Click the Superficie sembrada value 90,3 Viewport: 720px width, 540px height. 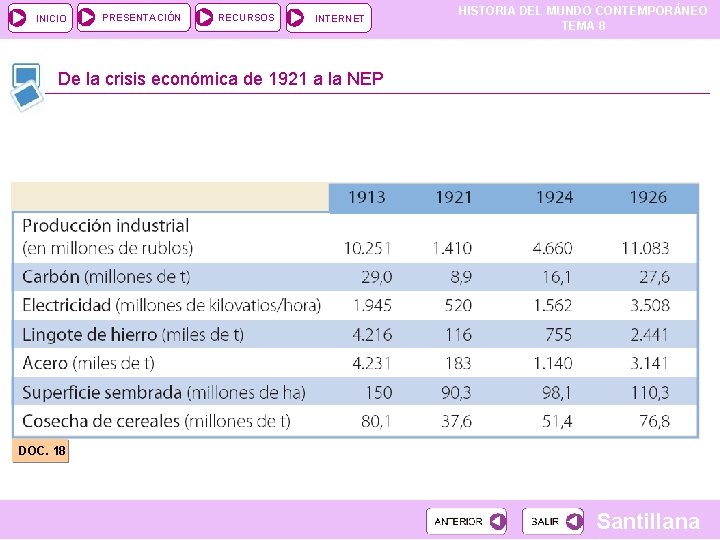tap(456, 393)
